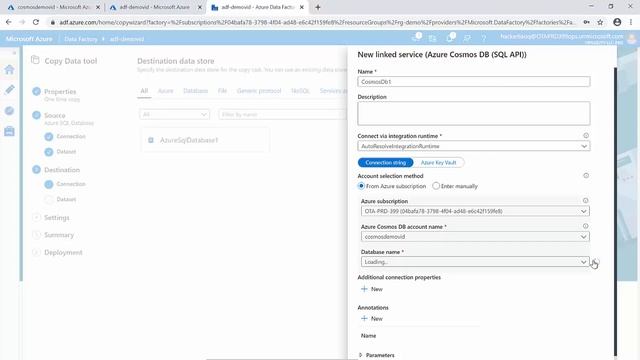Close the cosmosdemovid browser tab
Image resolution: width=640 pixels, height=360 pixels.
[98, 7]
